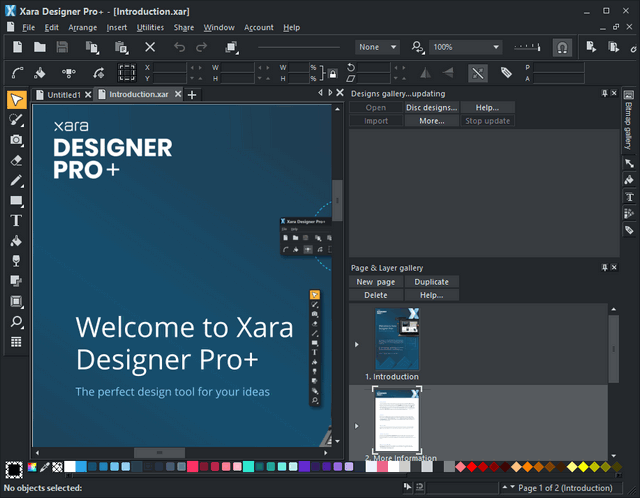Select the Rectangle tool
Viewport: 640px width, 498px height.
16,201
